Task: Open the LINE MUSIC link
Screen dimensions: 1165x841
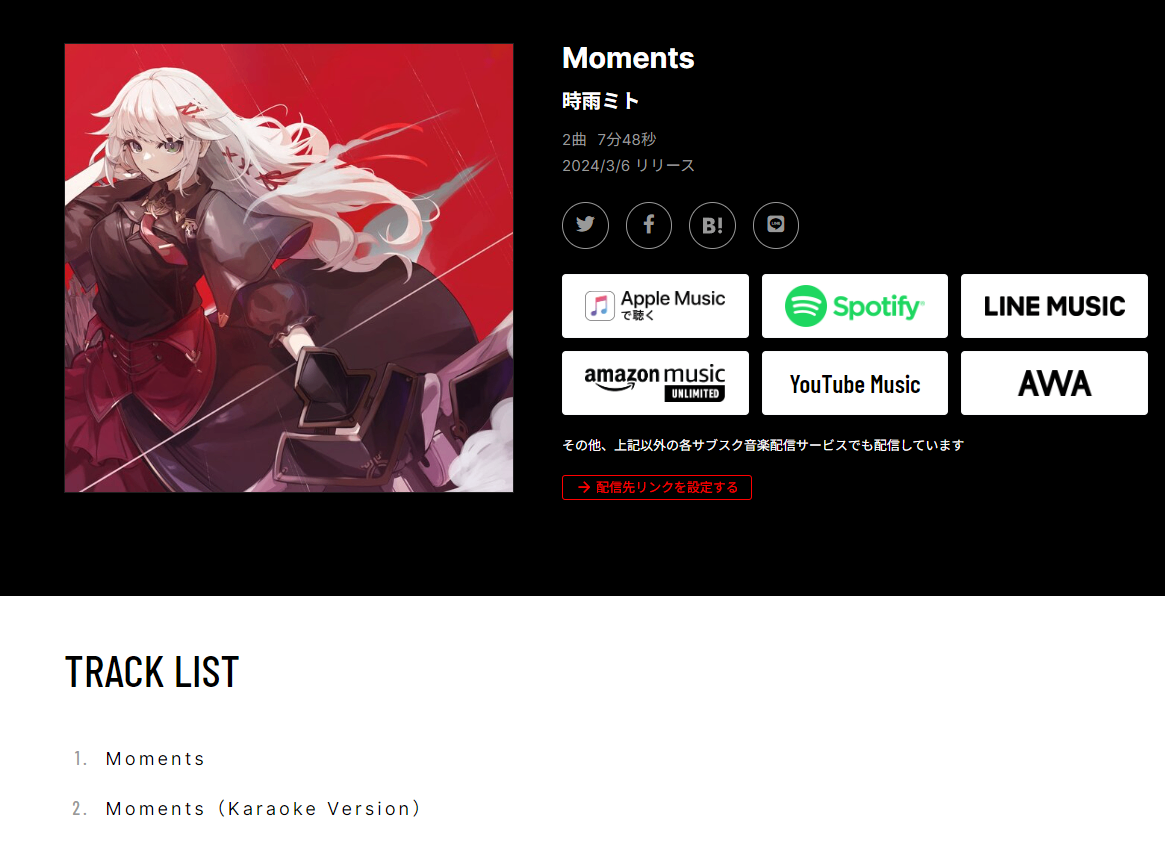Action: 1054,306
